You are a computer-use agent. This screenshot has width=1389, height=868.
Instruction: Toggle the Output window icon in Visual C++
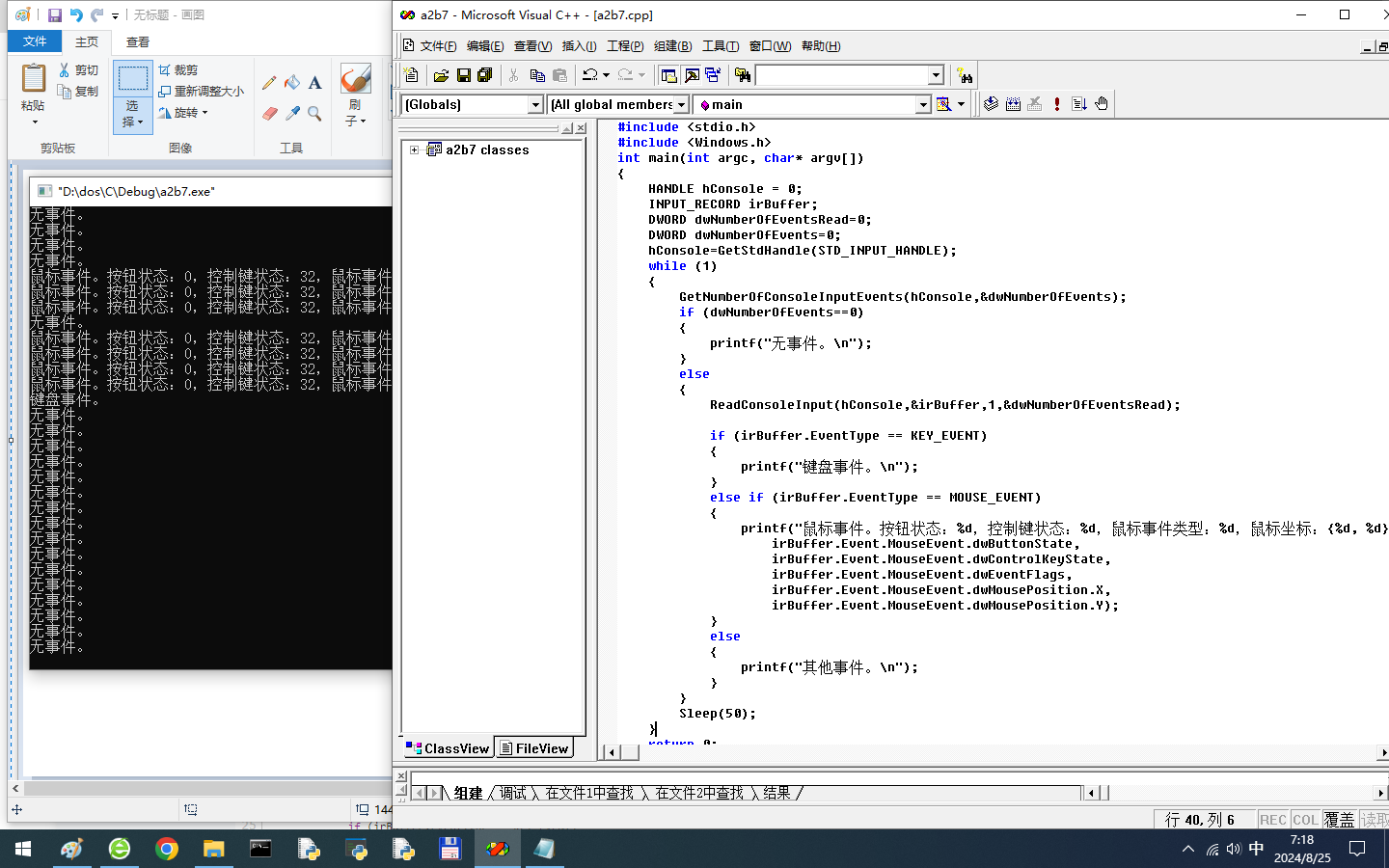(692, 75)
